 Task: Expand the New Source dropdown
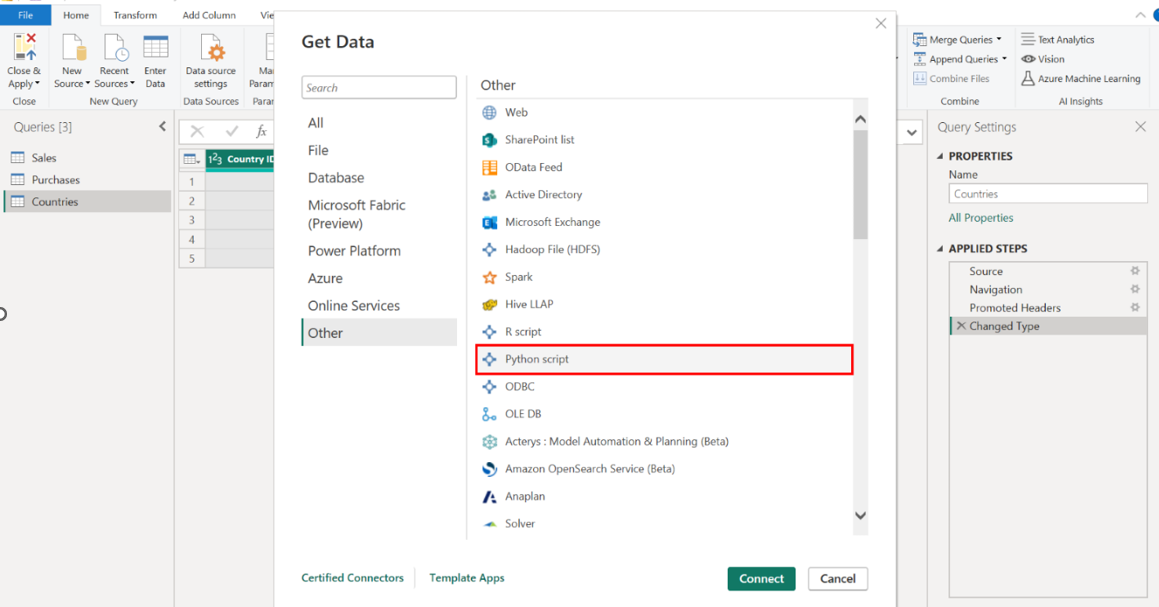click(x=87, y=84)
